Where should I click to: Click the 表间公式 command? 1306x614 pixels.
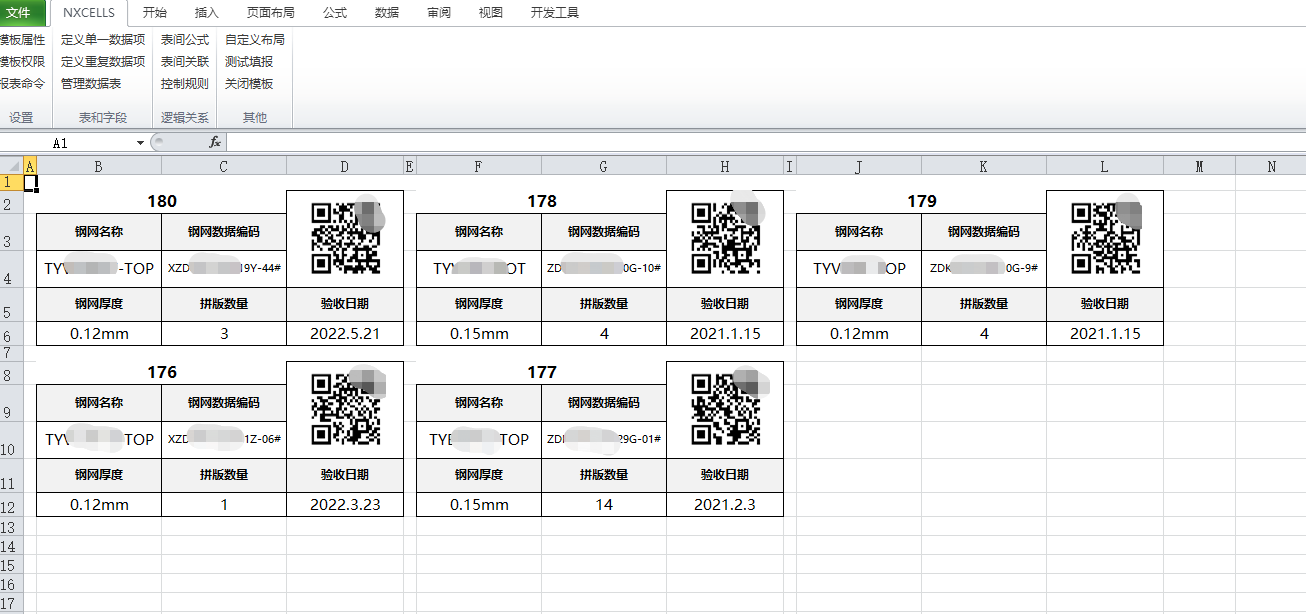click(185, 40)
